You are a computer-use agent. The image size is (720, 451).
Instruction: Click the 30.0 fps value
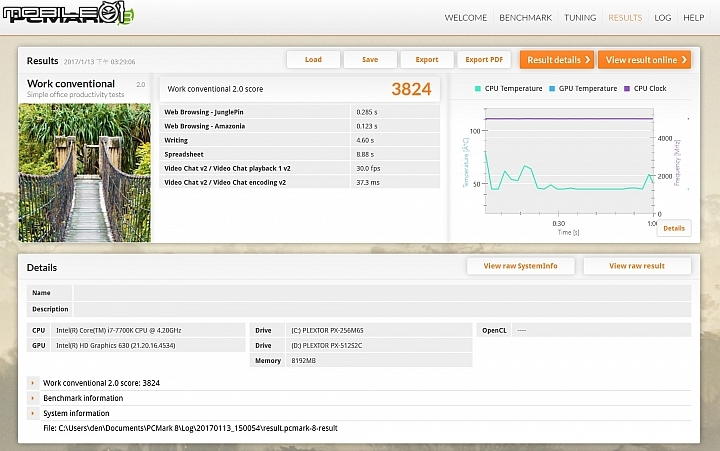click(368, 168)
